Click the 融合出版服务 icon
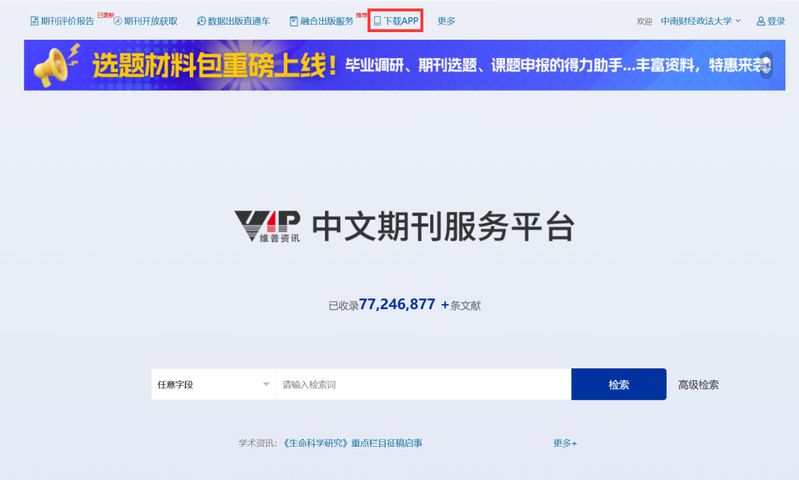The image size is (799, 480). click(293, 21)
